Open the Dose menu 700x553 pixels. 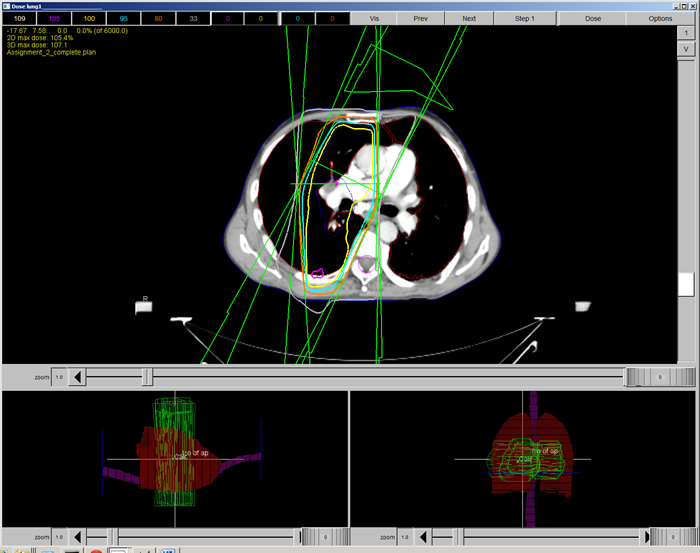593,19
